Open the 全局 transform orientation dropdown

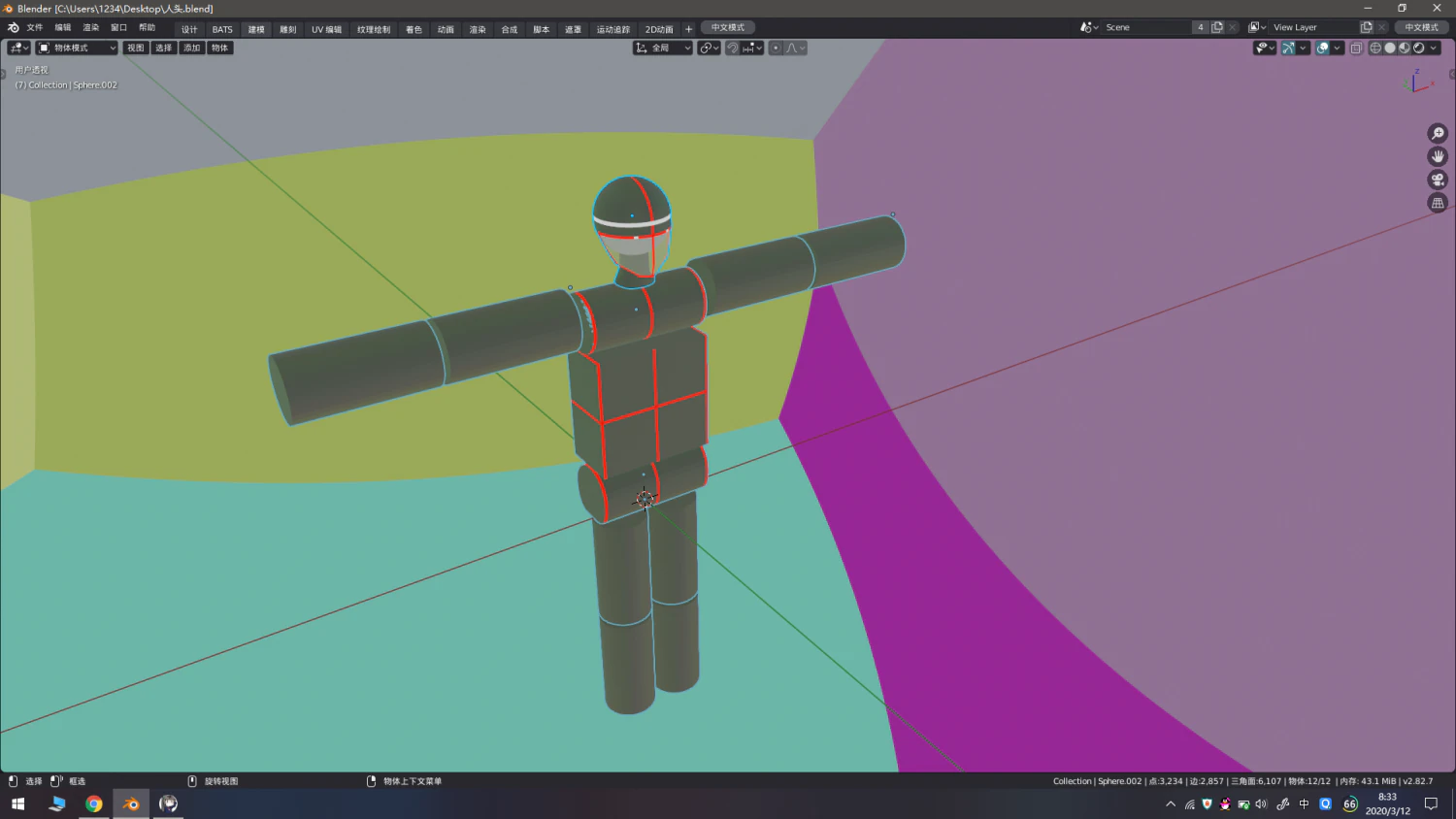click(663, 48)
